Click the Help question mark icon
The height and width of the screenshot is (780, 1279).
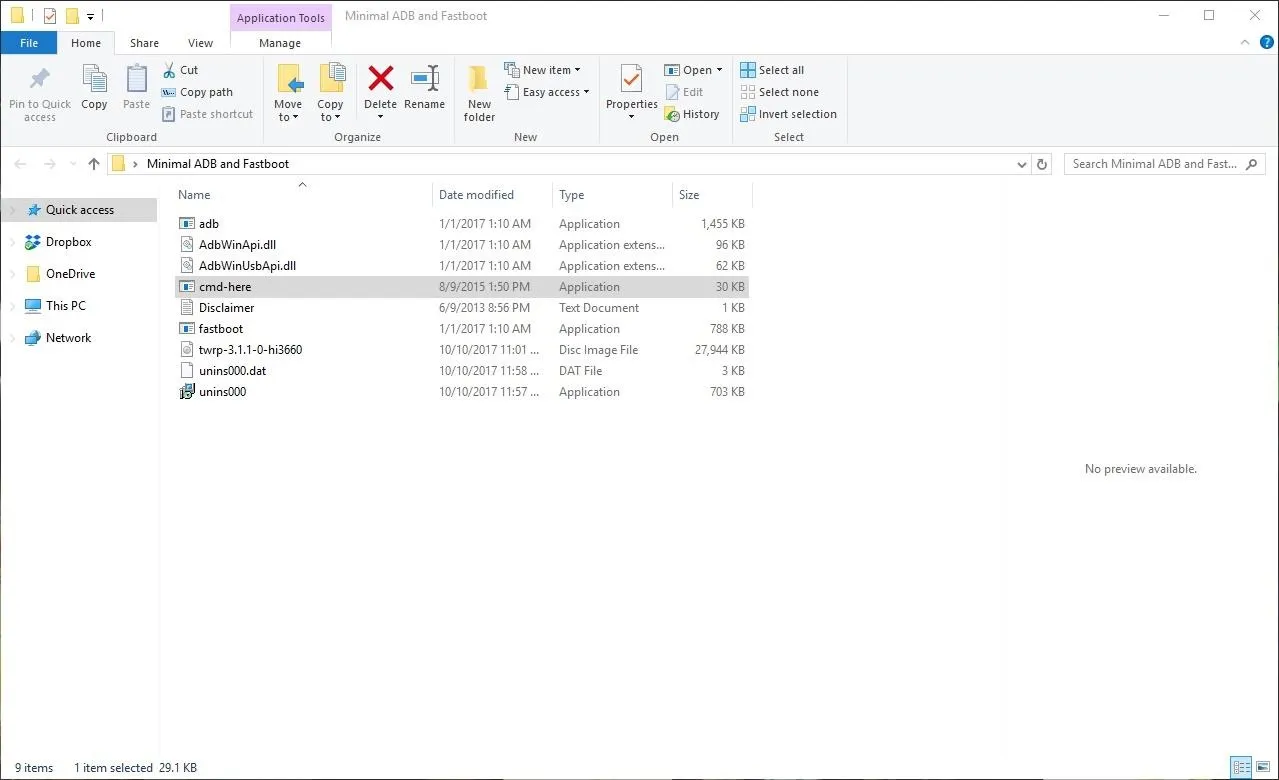click(1266, 43)
